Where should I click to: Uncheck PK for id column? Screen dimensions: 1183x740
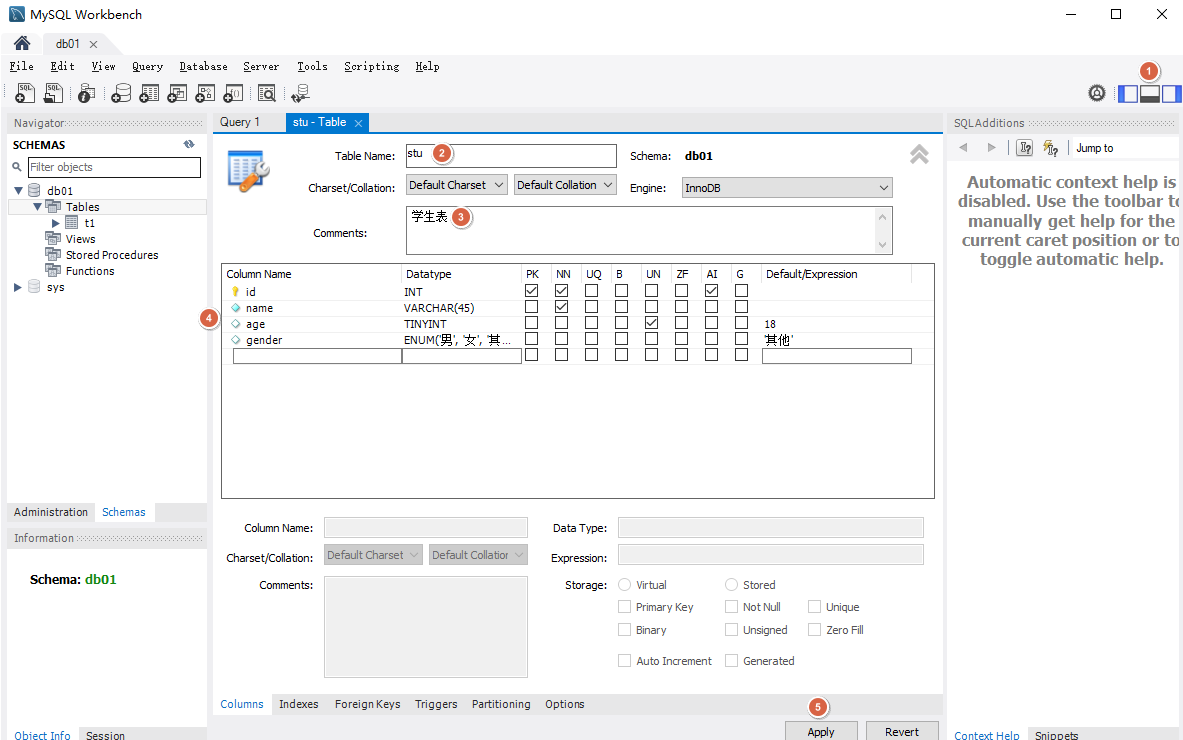[531, 290]
